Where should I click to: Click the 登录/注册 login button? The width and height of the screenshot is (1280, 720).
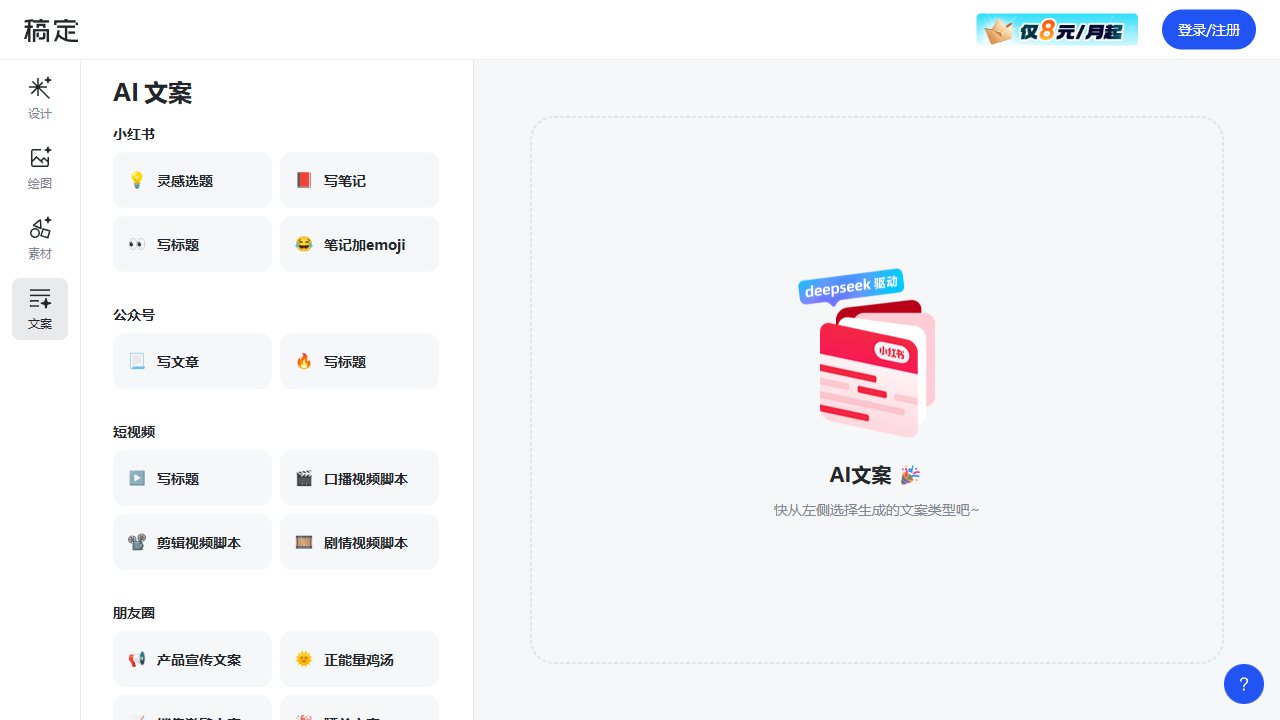coord(1208,30)
